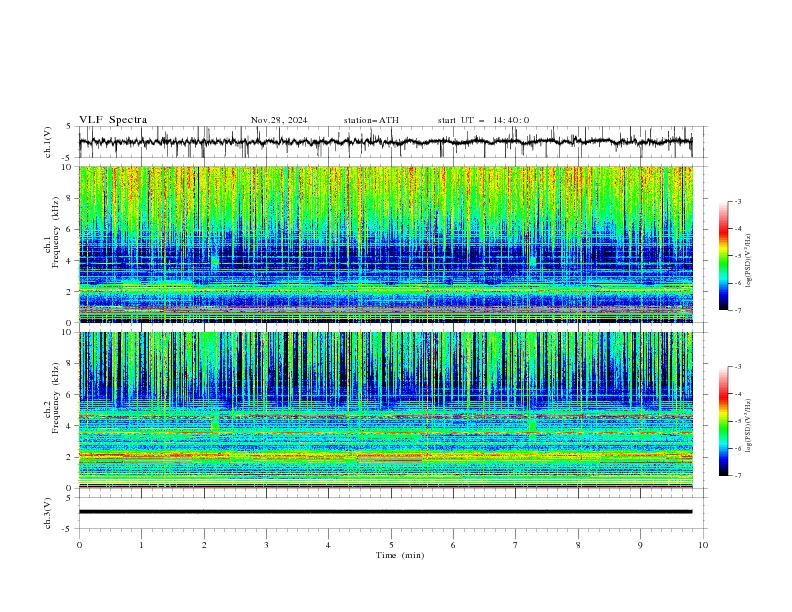Click the "-4" label on the lower color bar
792x612 pixels.
[737, 394]
